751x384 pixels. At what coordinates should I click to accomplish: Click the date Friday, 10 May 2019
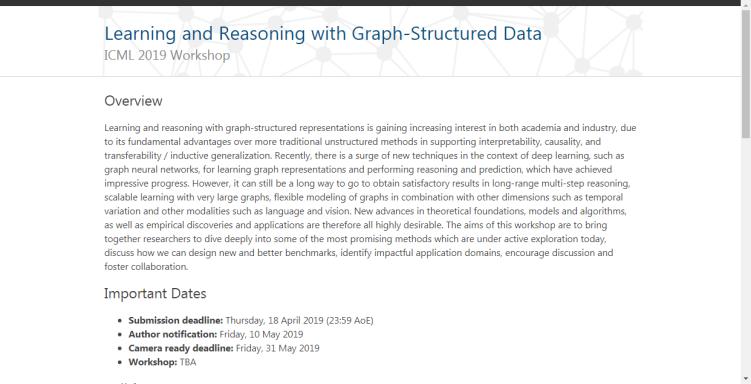click(261, 334)
